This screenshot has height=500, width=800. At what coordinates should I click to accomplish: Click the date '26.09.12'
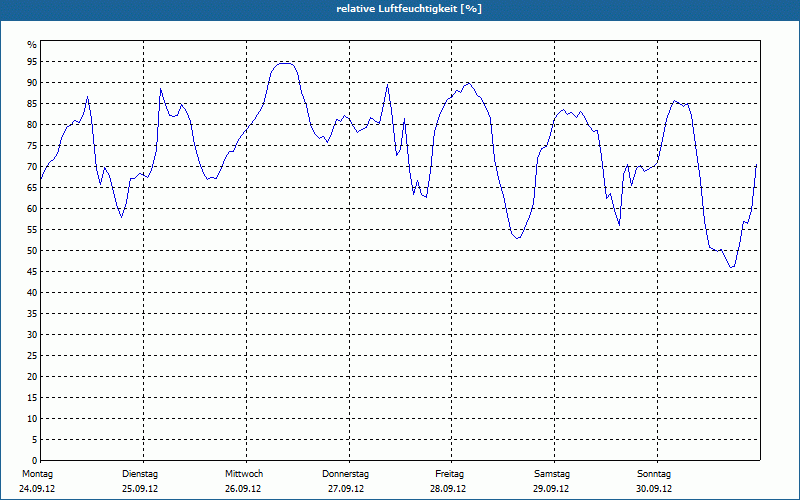(x=243, y=489)
